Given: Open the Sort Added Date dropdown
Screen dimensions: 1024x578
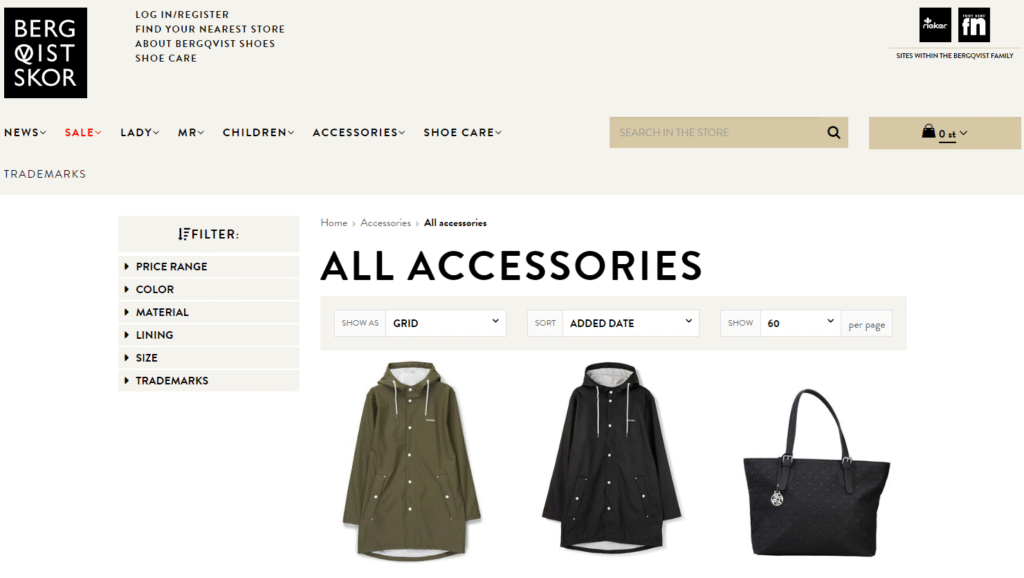Looking at the screenshot, I should tap(630, 323).
